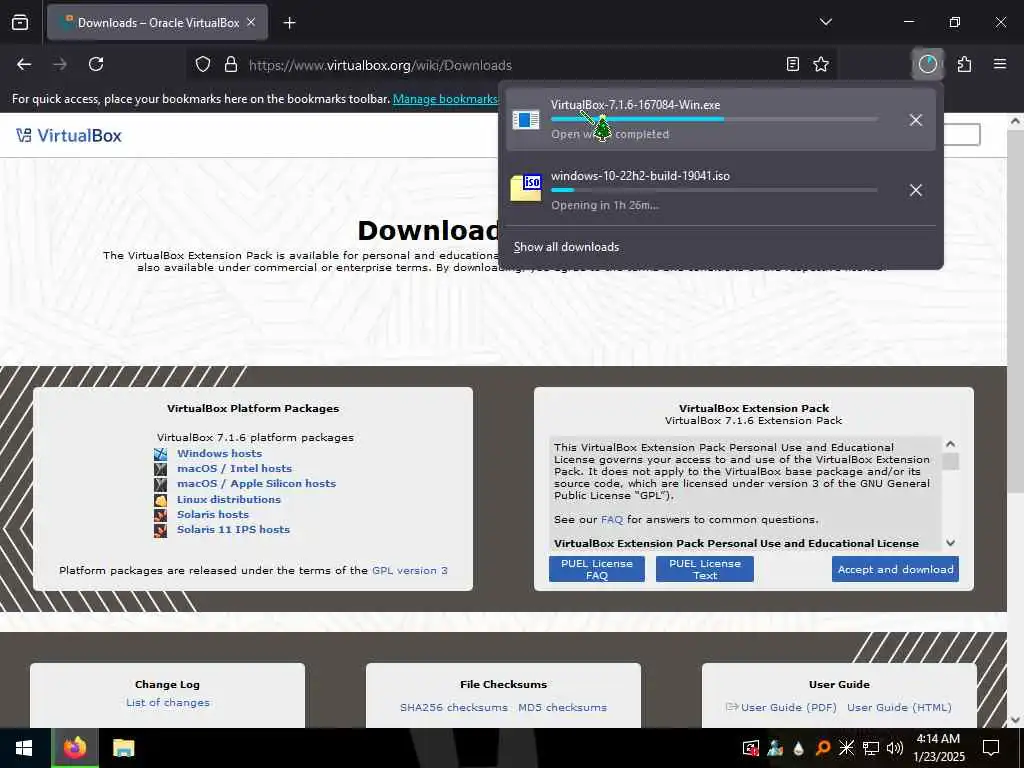Open the GPL version 3 link
Screen dimensions: 1024x768
[409, 570]
